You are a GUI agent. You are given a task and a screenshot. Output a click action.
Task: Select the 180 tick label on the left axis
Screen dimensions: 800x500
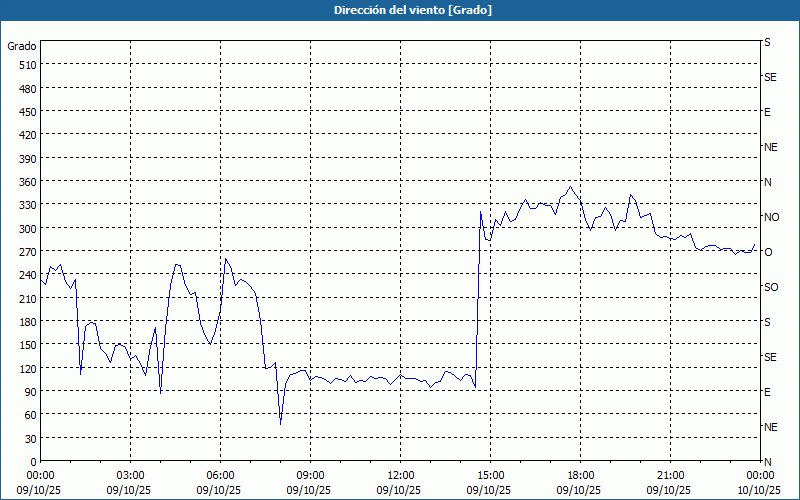coord(27,322)
